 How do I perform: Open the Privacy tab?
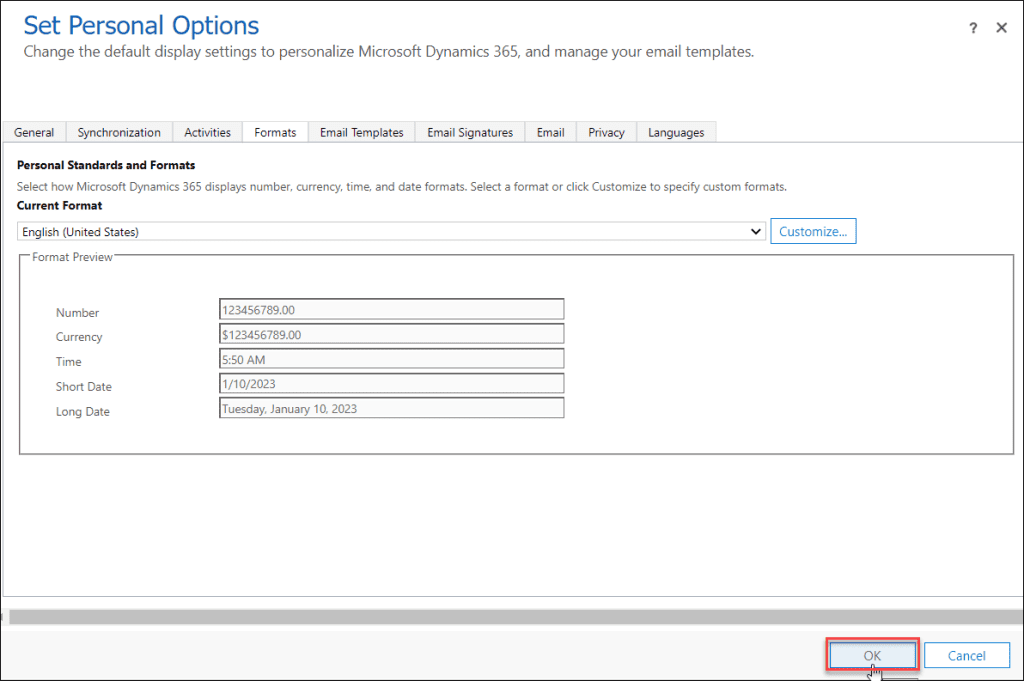pyautogui.click(x=606, y=132)
